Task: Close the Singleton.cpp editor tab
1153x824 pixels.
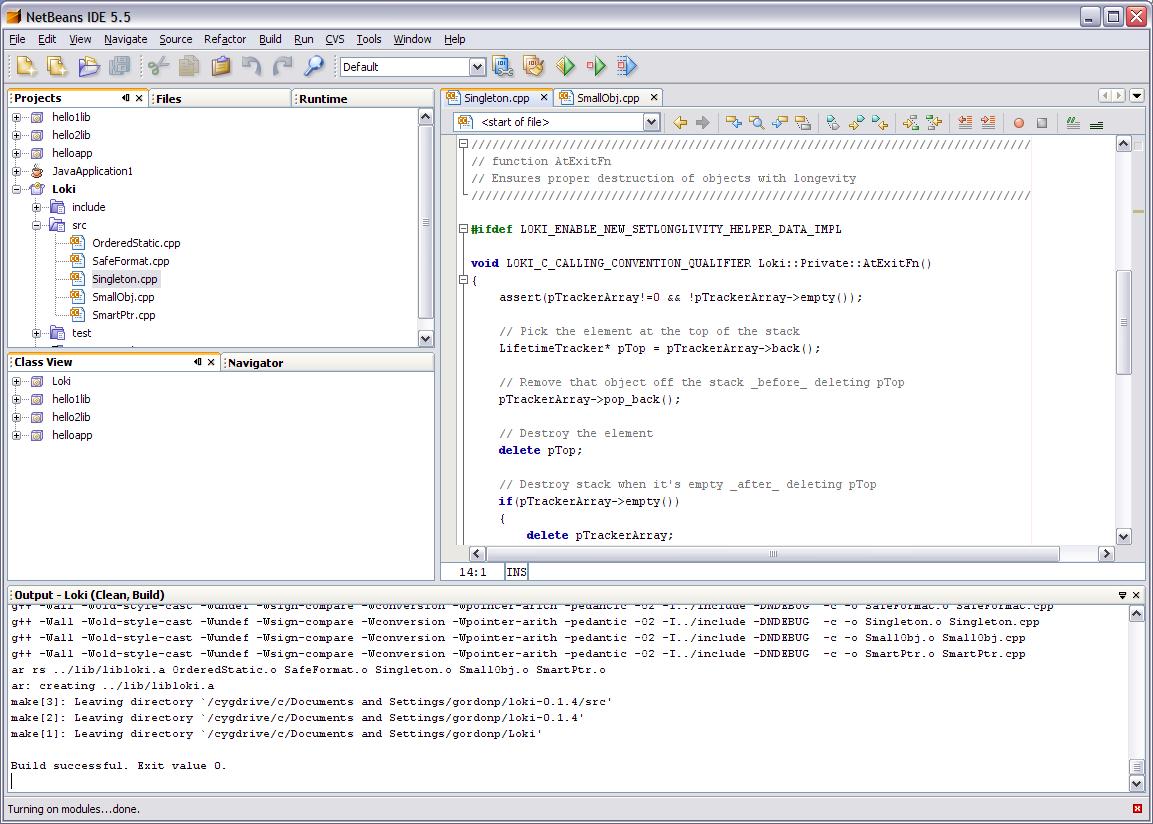Action: point(544,97)
